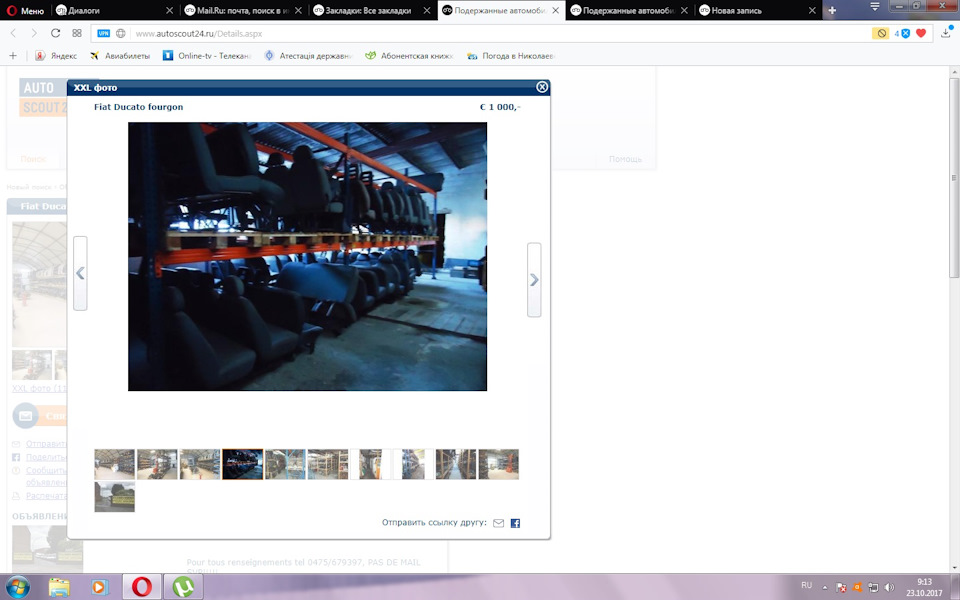Viewport: 960px width, 600px height.
Task: Share link via Facebook icon
Action: click(x=516, y=523)
